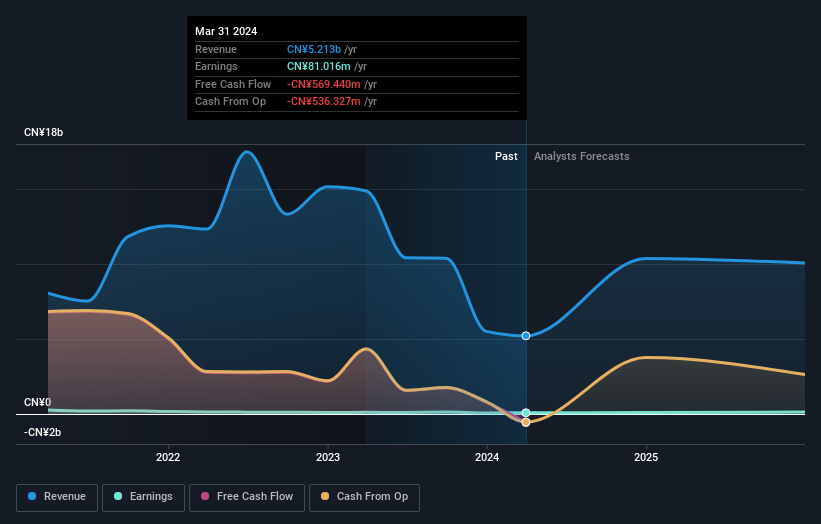Click the -CN¥569.440m free cash flow value
Screen dimensions: 821x524
[324, 84]
